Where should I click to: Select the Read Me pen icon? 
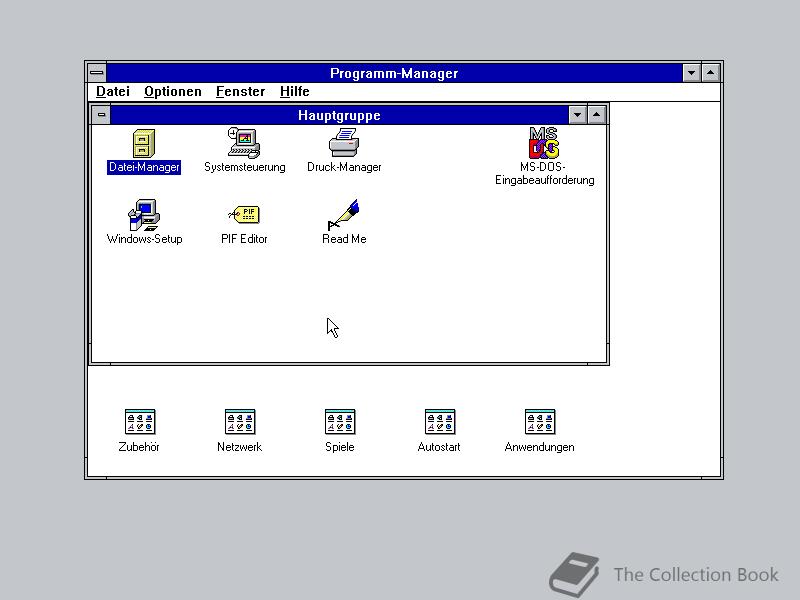pyautogui.click(x=344, y=214)
